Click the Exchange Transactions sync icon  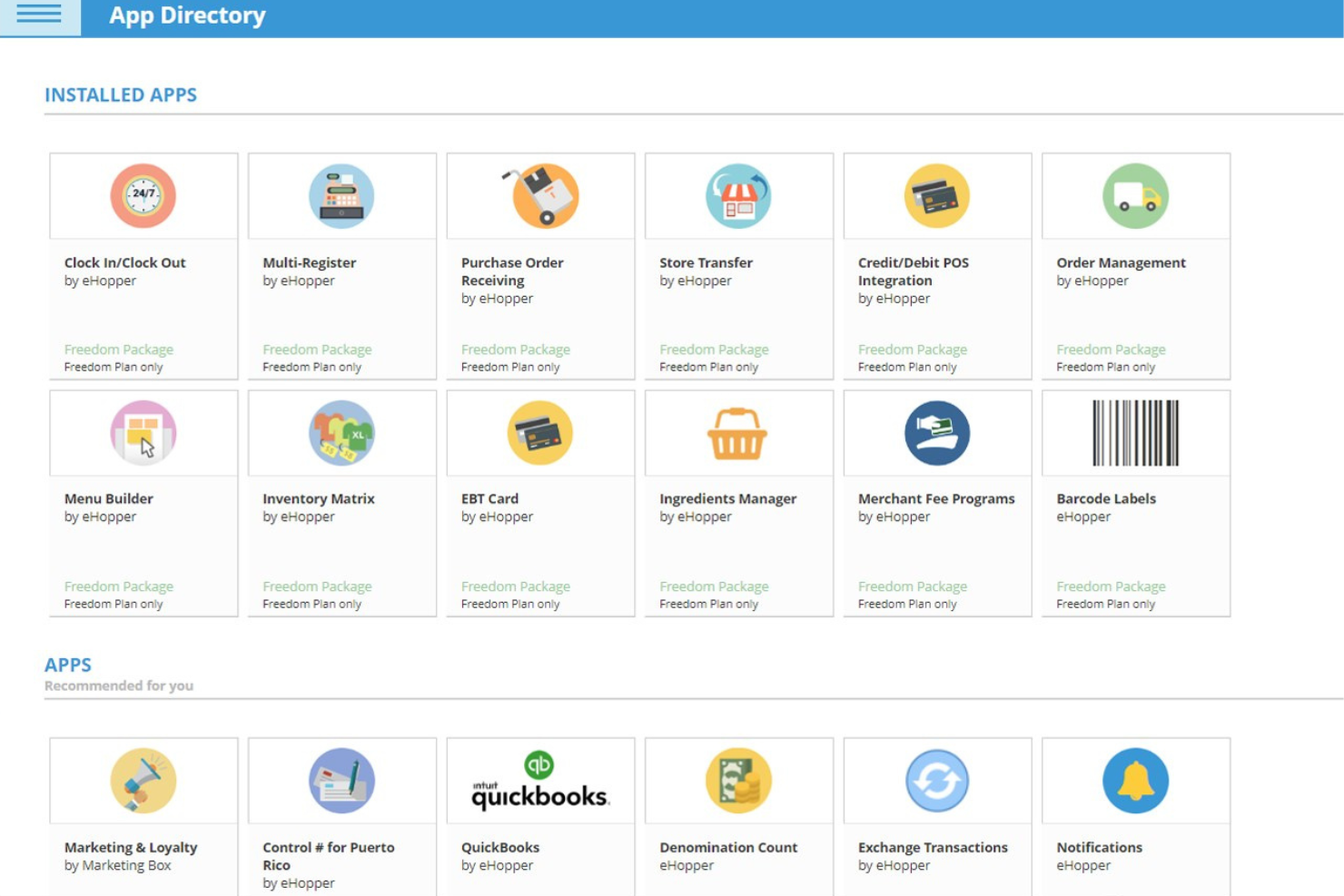click(x=936, y=781)
